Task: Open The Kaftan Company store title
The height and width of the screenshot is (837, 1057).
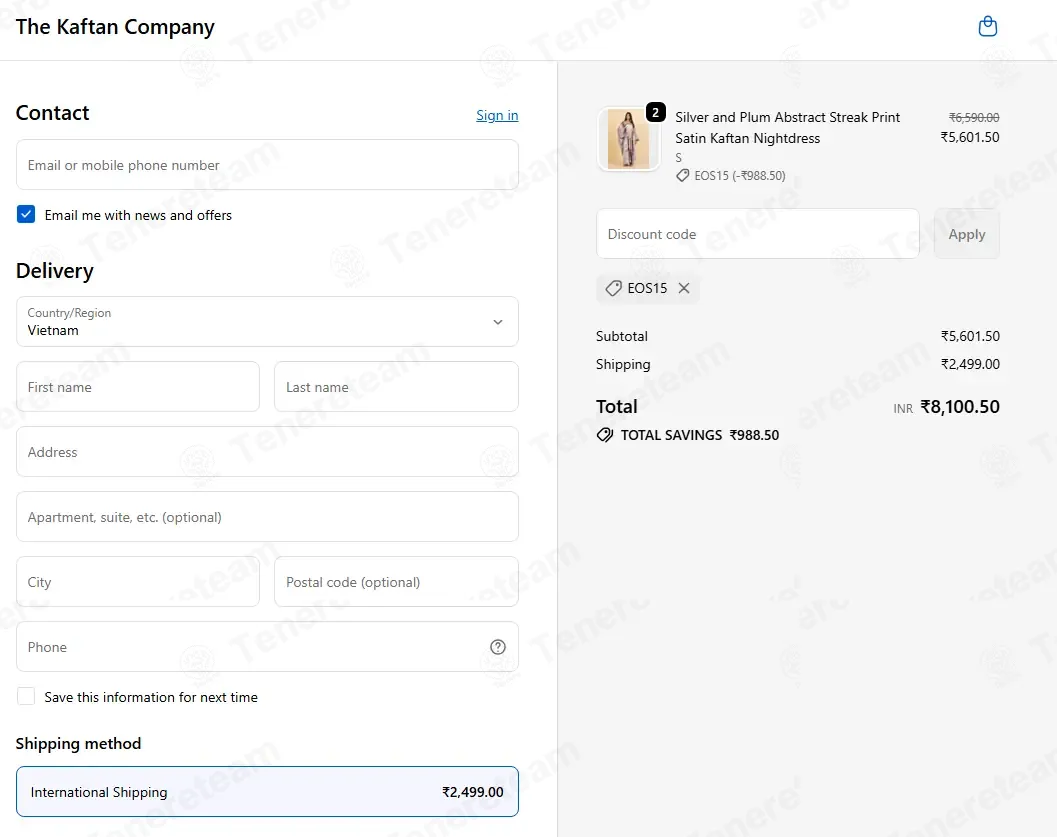Action: [115, 27]
